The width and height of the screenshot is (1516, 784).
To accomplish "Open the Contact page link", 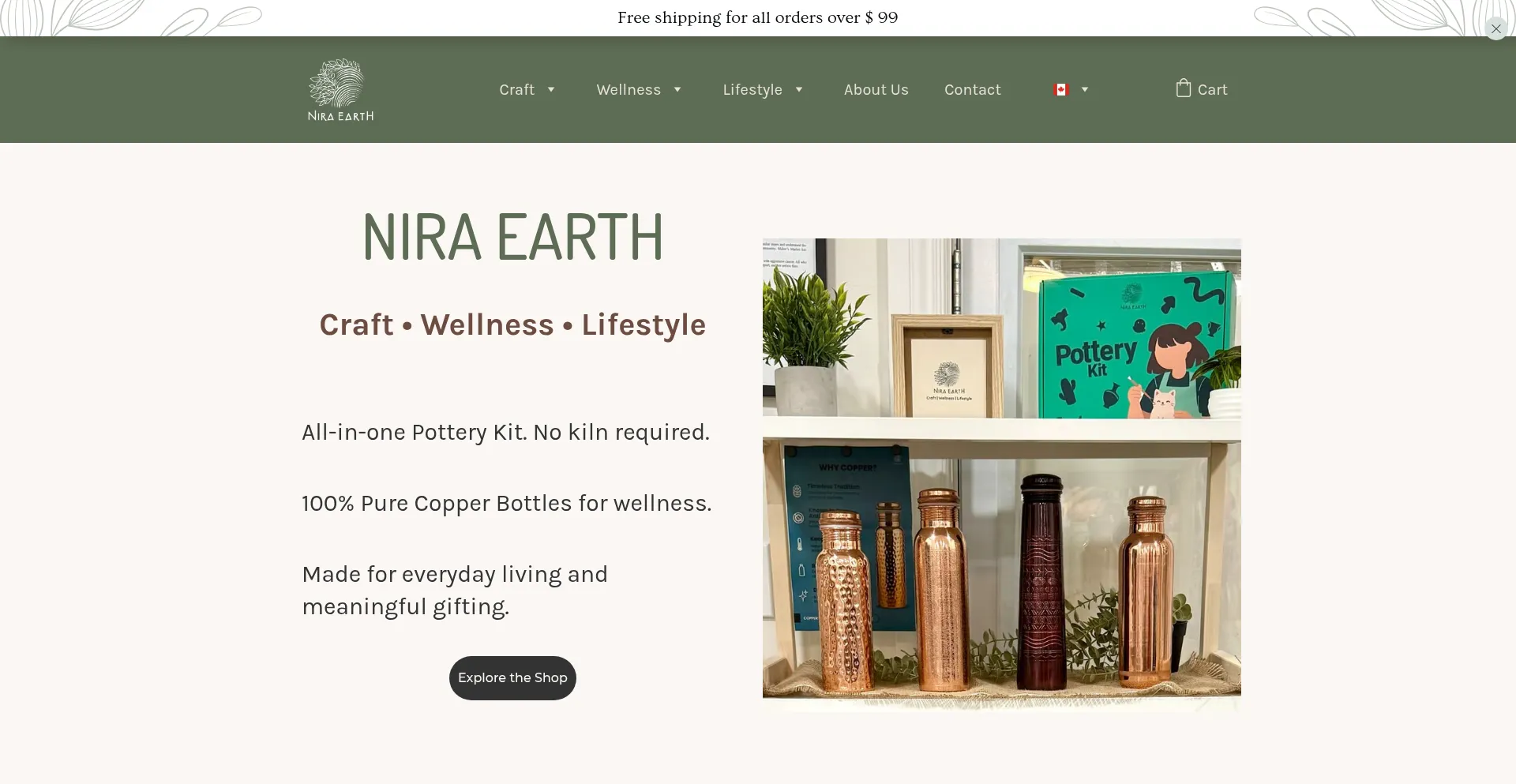I will pyautogui.click(x=972, y=90).
